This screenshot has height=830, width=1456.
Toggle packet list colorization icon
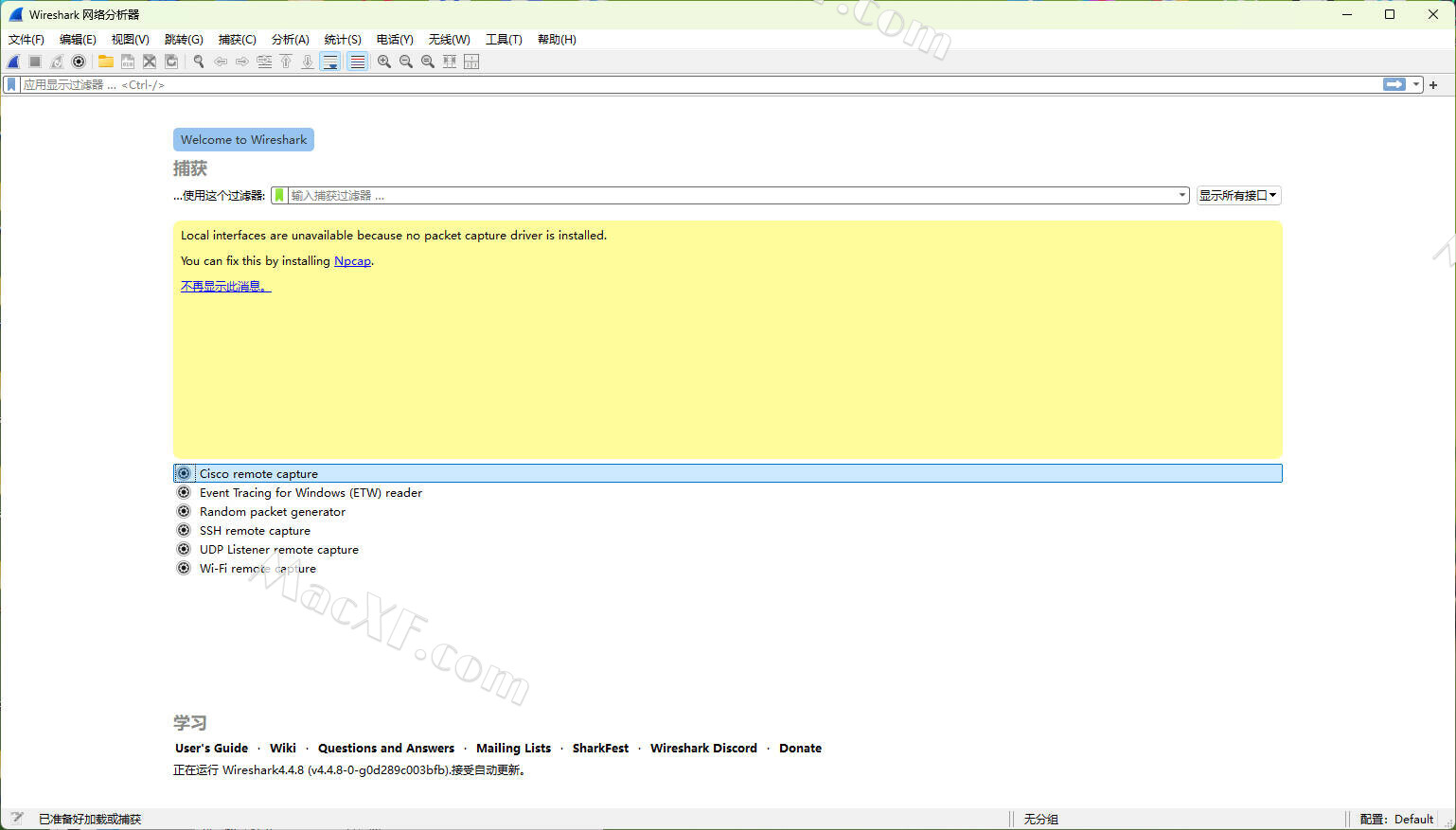pos(357,62)
